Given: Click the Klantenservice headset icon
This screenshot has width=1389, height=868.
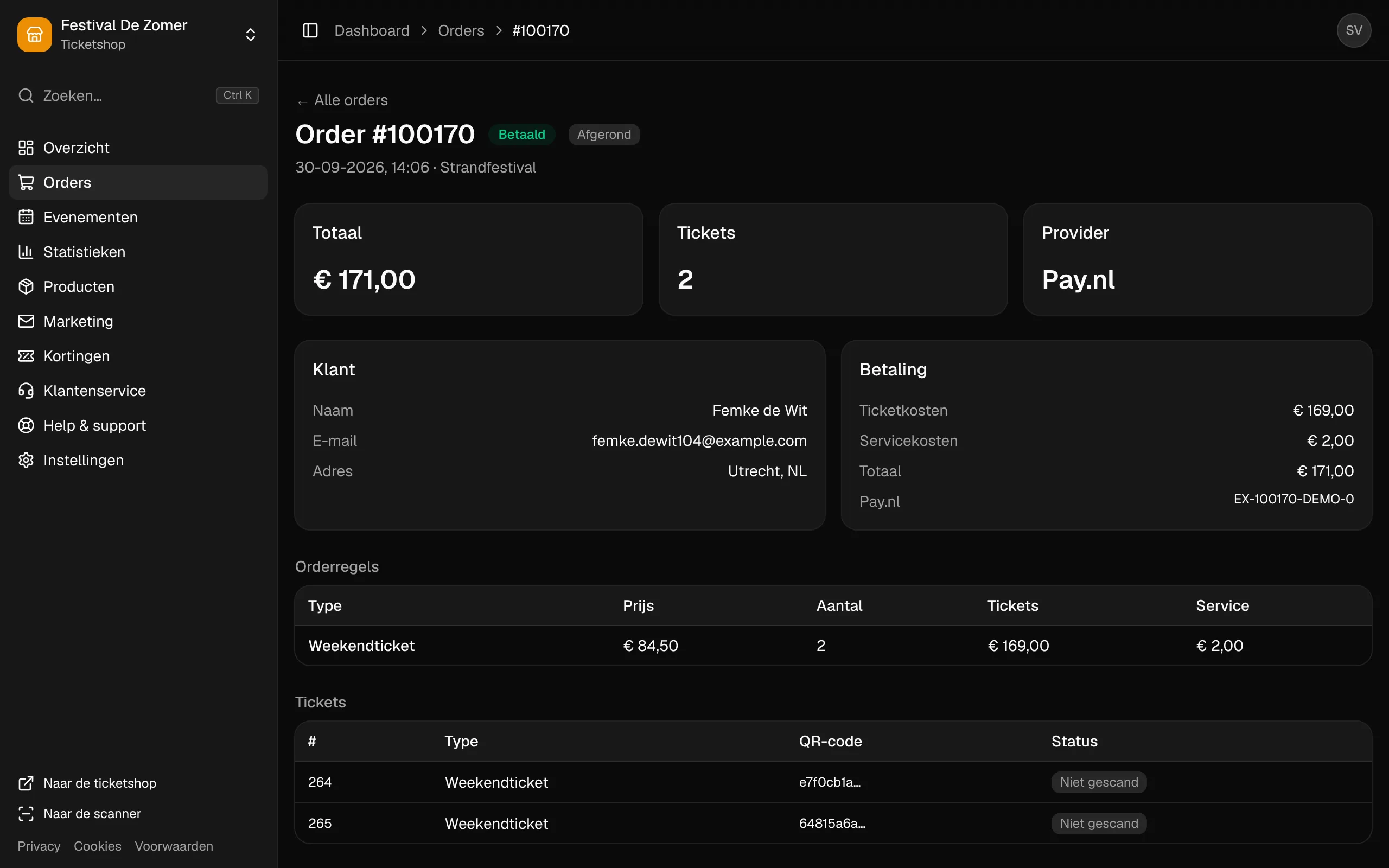Looking at the screenshot, I should (26, 391).
